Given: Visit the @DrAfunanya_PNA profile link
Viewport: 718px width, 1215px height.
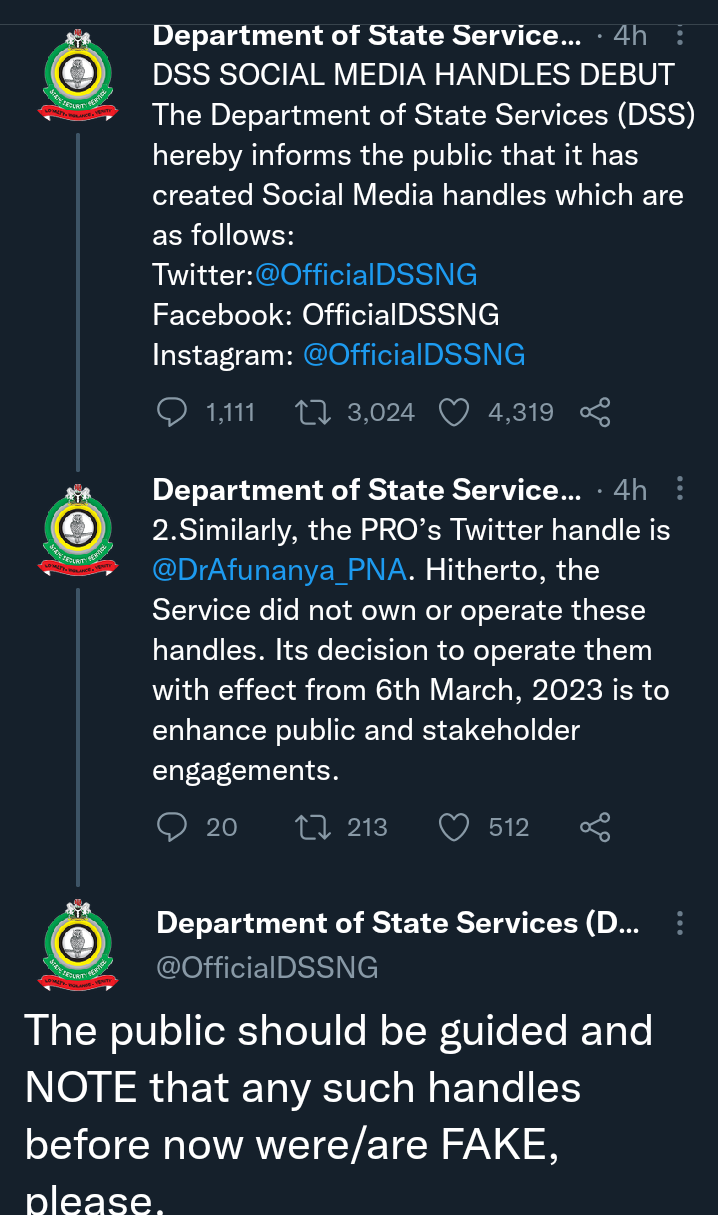Looking at the screenshot, I should click(x=280, y=570).
